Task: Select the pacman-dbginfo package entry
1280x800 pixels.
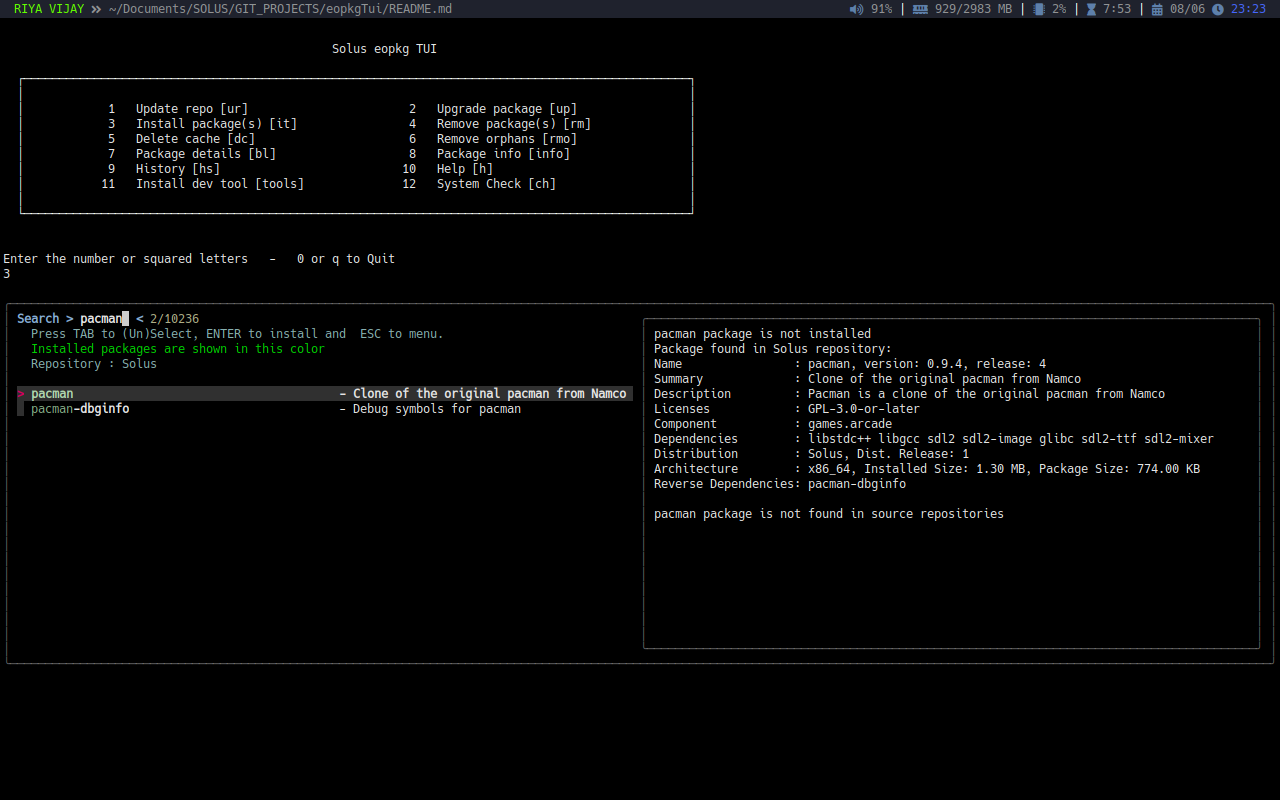Action: (x=80, y=409)
